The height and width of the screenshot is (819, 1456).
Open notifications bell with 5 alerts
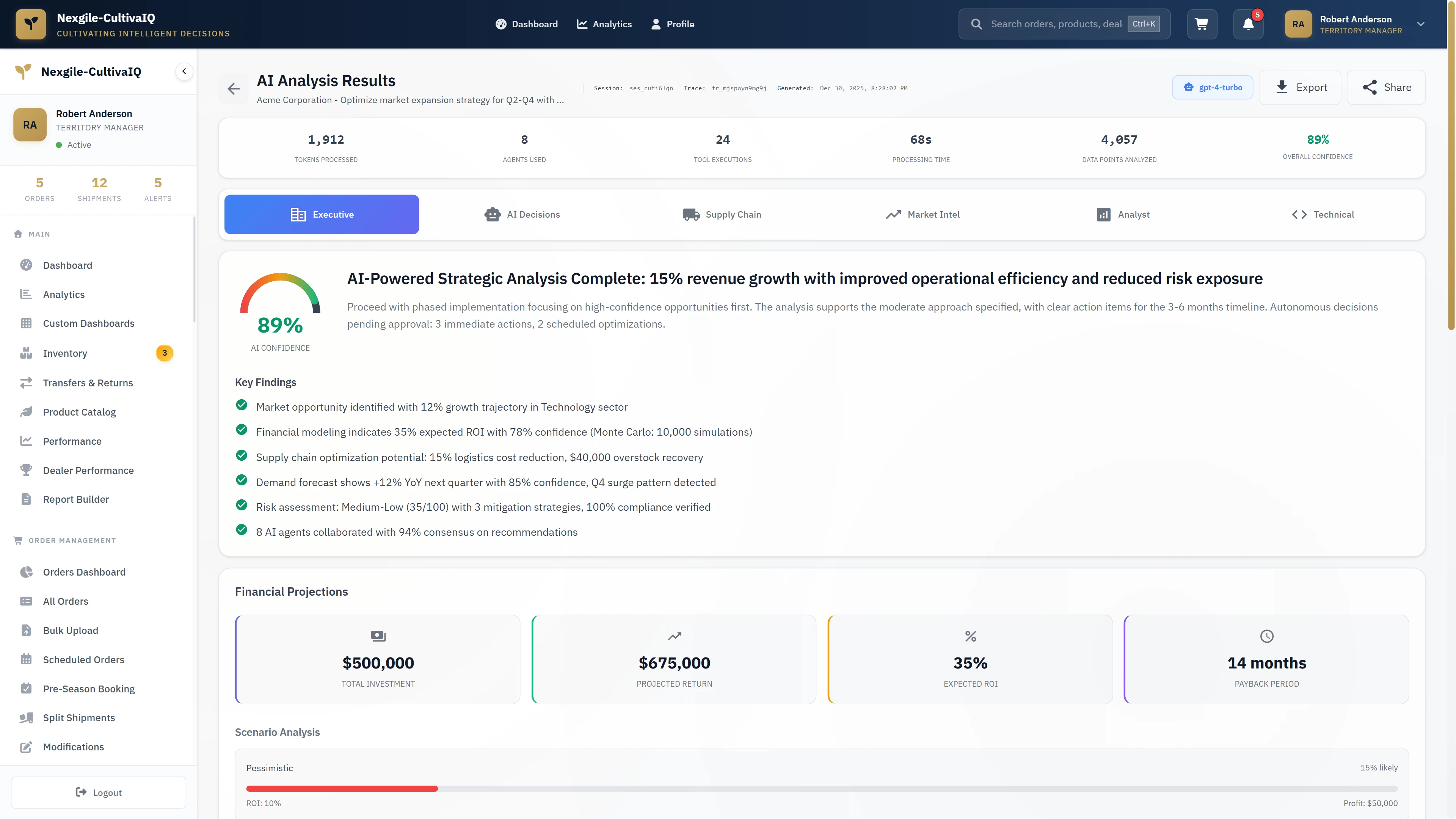1248,24
